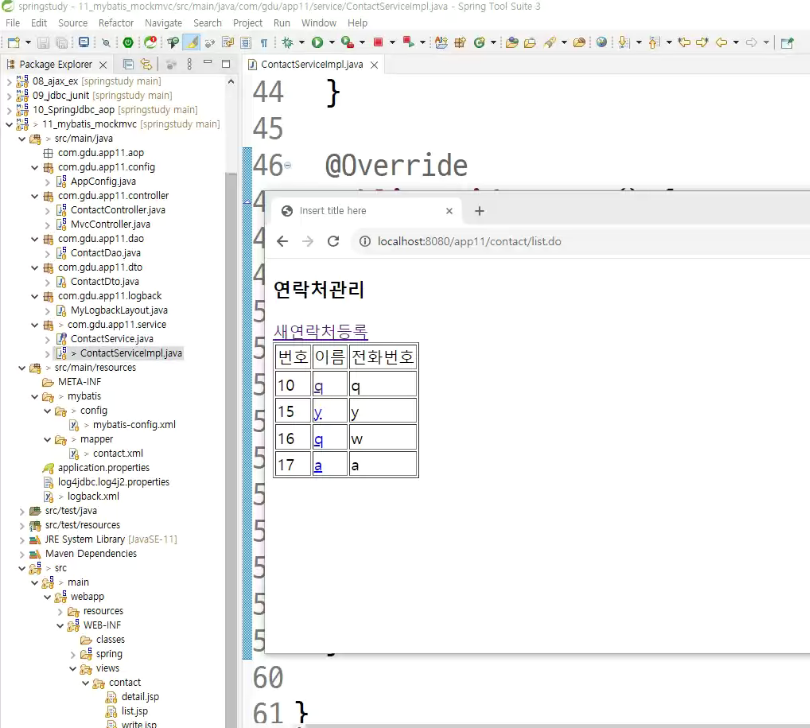Open the New wizard dropdown arrow
810x728 pixels.
(x=28, y=42)
